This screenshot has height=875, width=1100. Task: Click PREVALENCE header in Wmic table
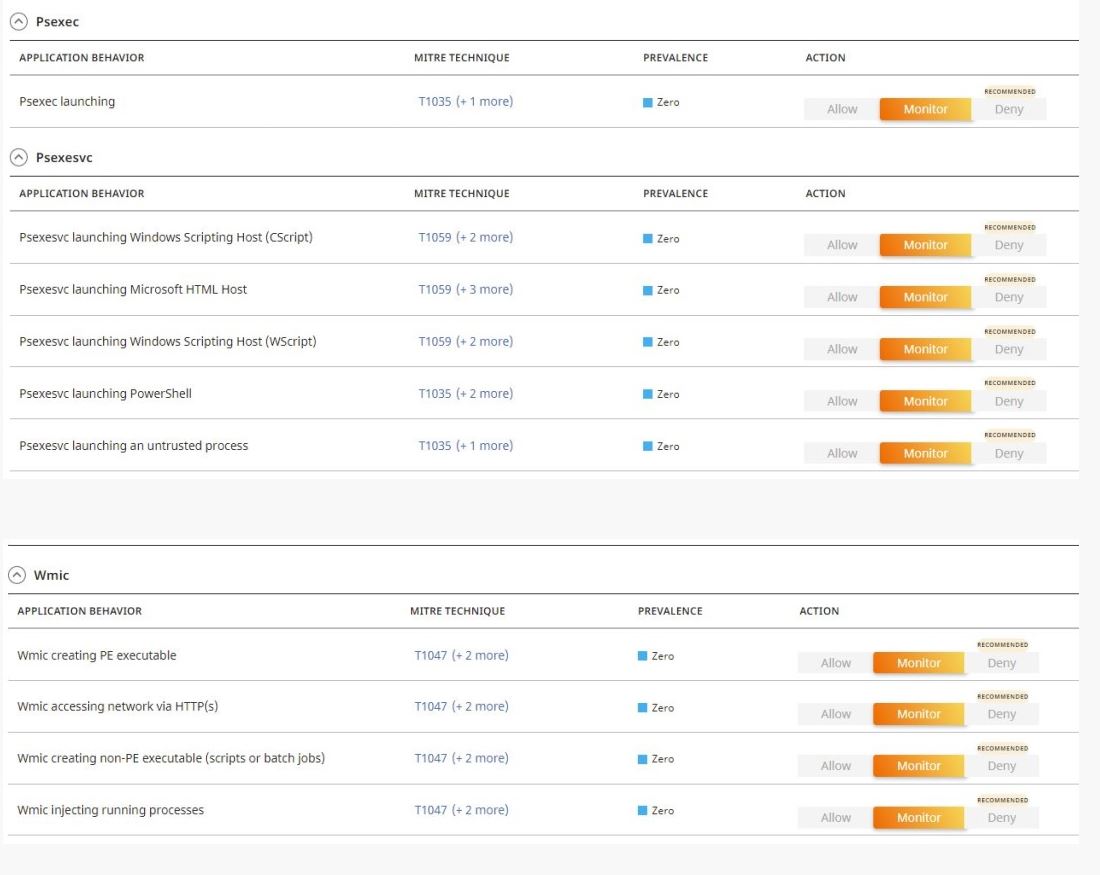(670, 611)
